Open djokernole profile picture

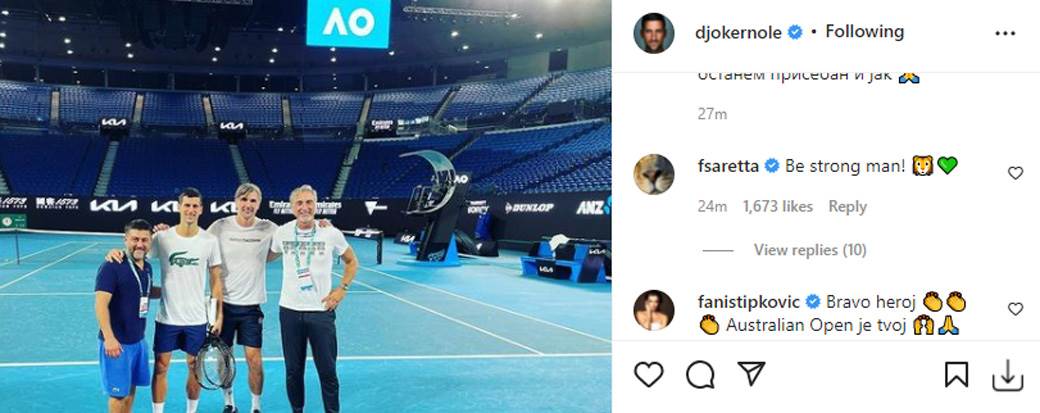(x=654, y=33)
